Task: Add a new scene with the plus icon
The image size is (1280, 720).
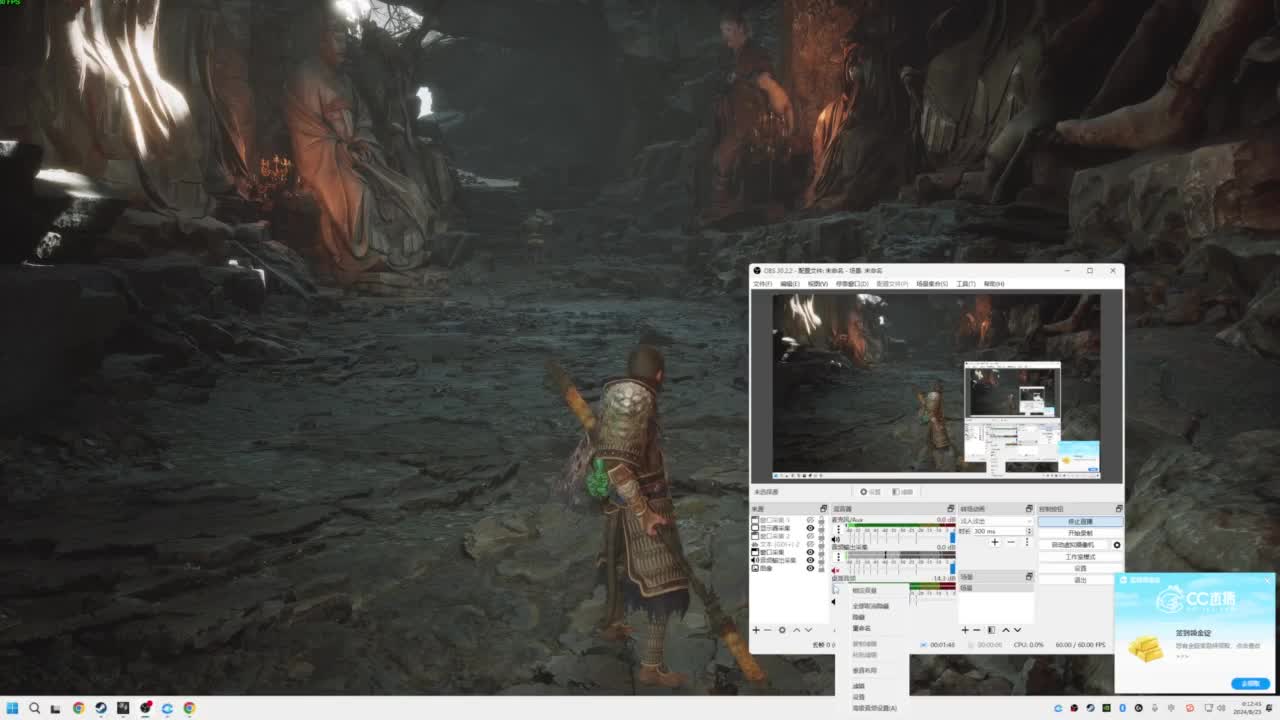Action: 965,630
